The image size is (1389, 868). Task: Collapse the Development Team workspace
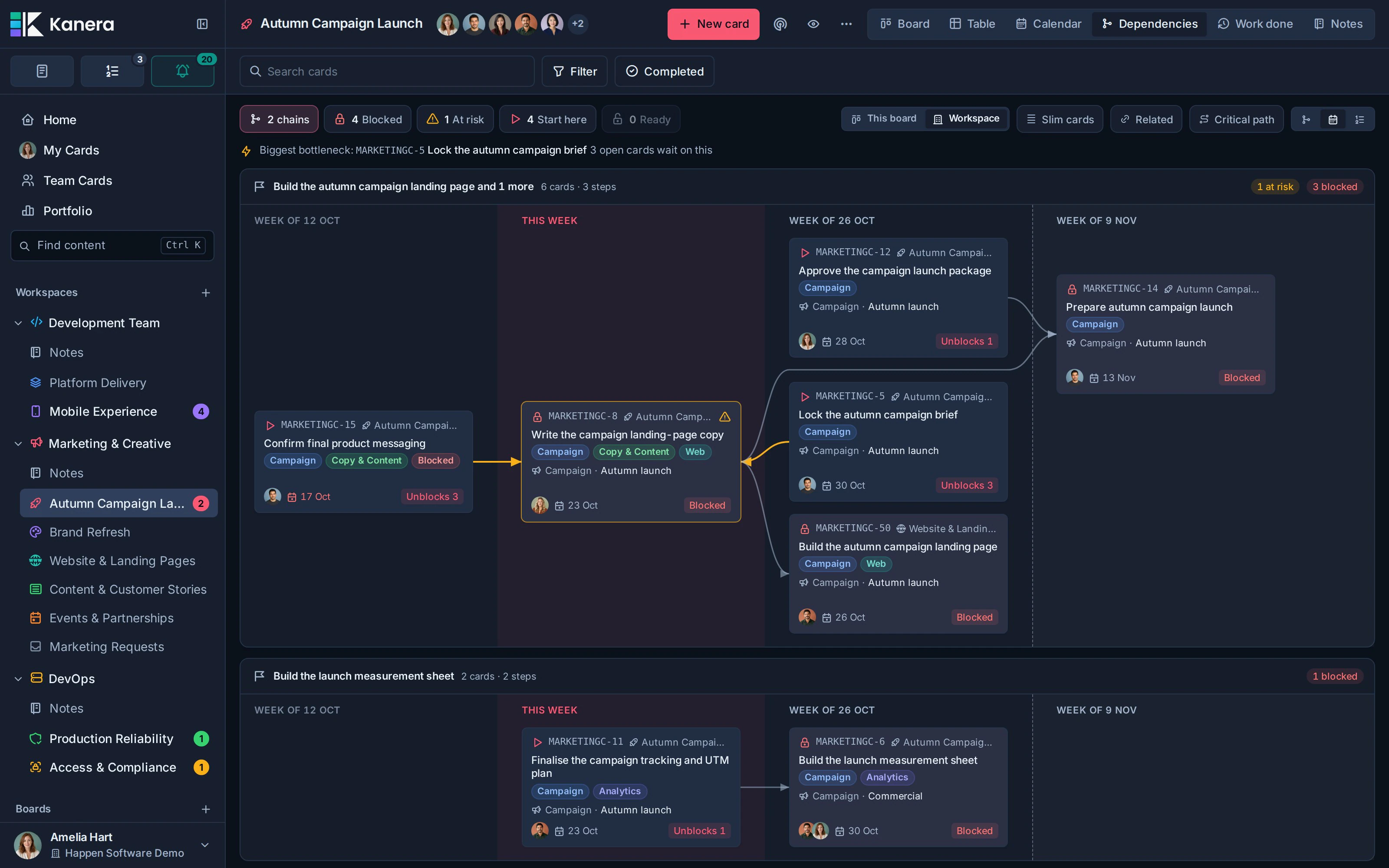click(18, 323)
